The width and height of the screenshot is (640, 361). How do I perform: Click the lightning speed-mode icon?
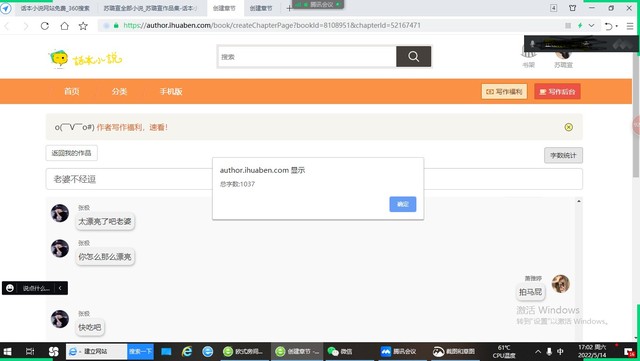click(x=580, y=25)
